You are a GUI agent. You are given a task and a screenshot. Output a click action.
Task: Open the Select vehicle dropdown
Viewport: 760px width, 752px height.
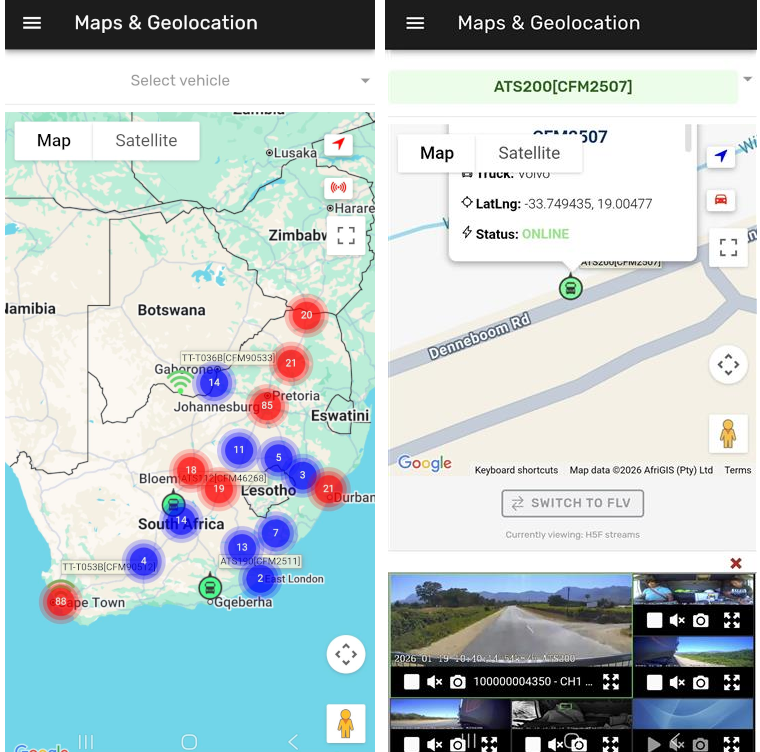pos(190,80)
